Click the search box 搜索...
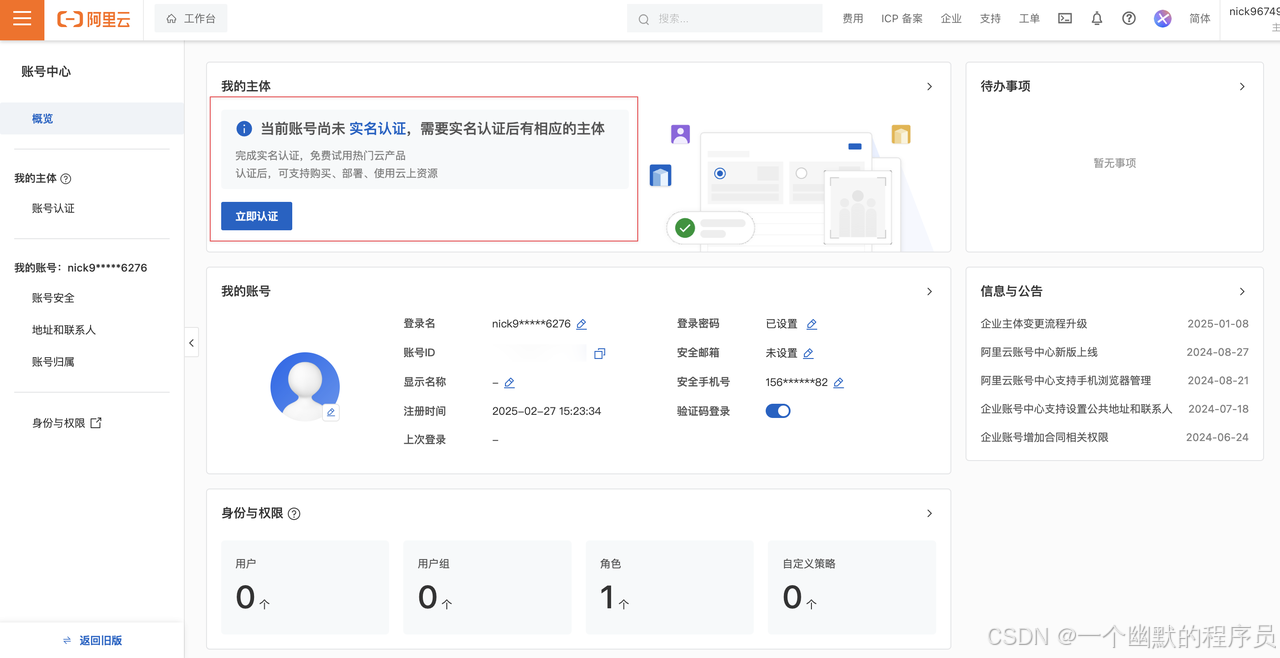Viewport: 1280px width, 658px height. [725, 19]
